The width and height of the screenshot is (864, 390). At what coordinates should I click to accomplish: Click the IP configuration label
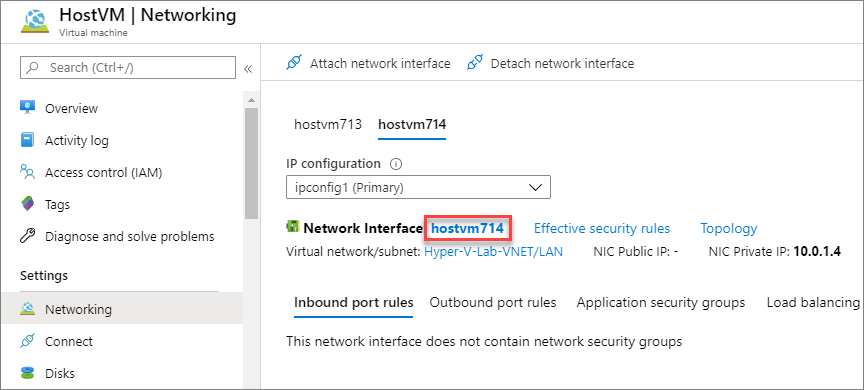[333, 164]
